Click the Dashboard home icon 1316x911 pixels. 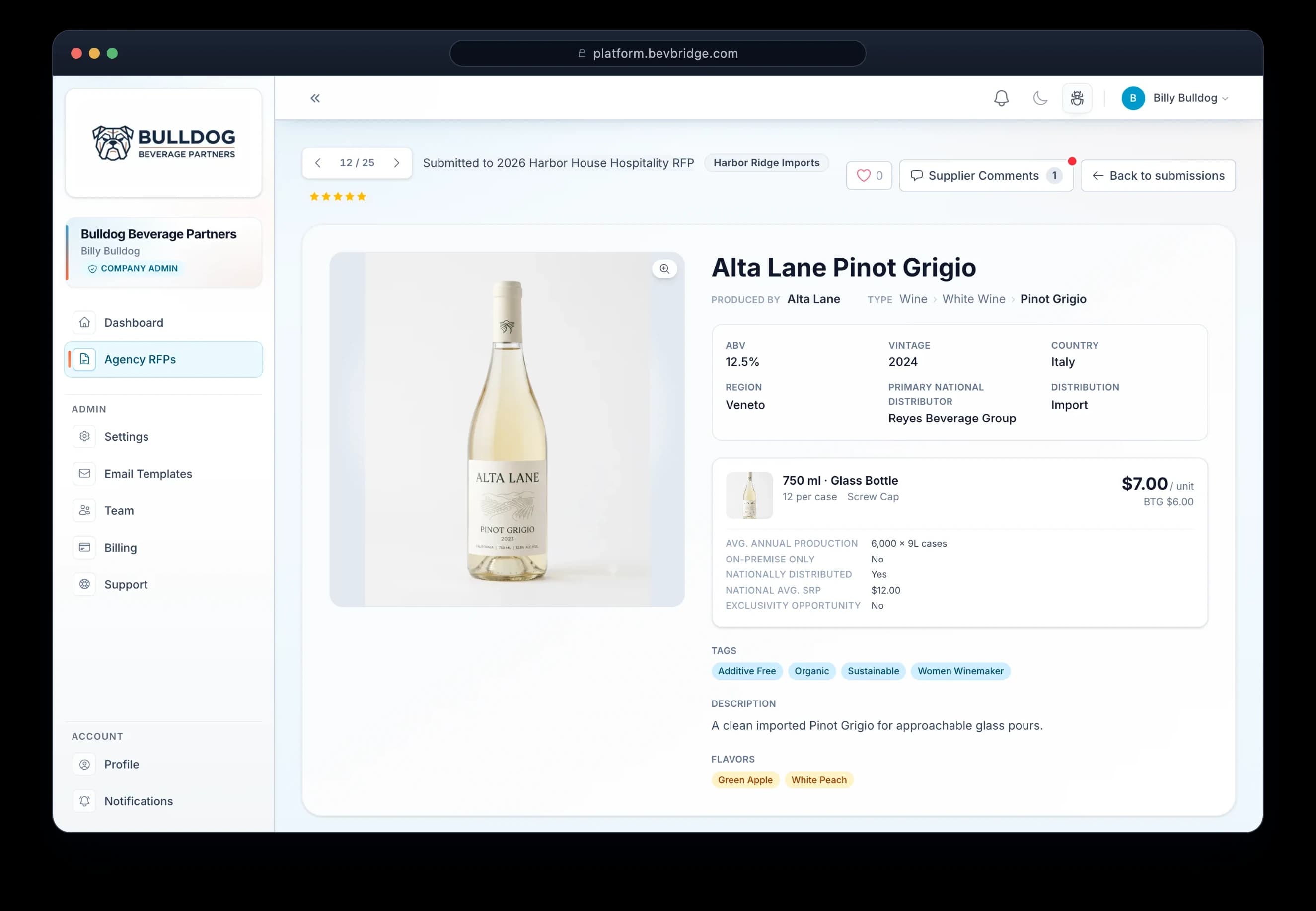click(84, 323)
